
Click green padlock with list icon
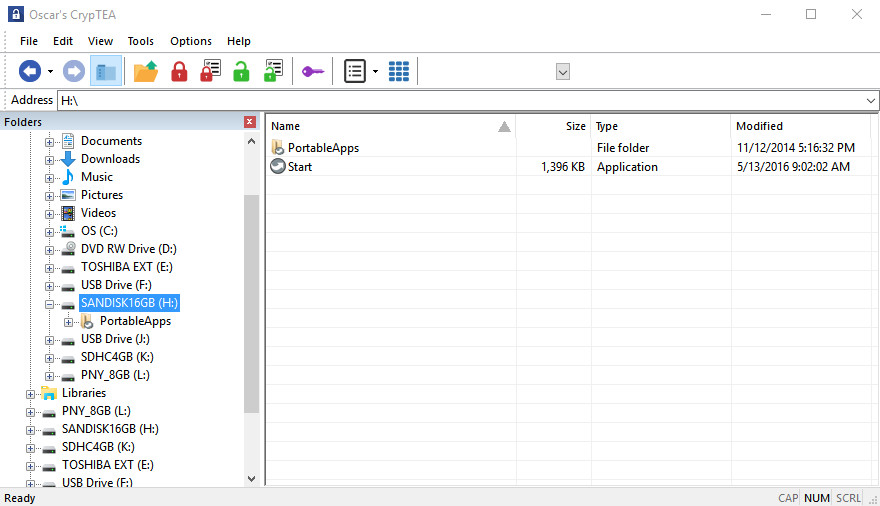[x=273, y=71]
